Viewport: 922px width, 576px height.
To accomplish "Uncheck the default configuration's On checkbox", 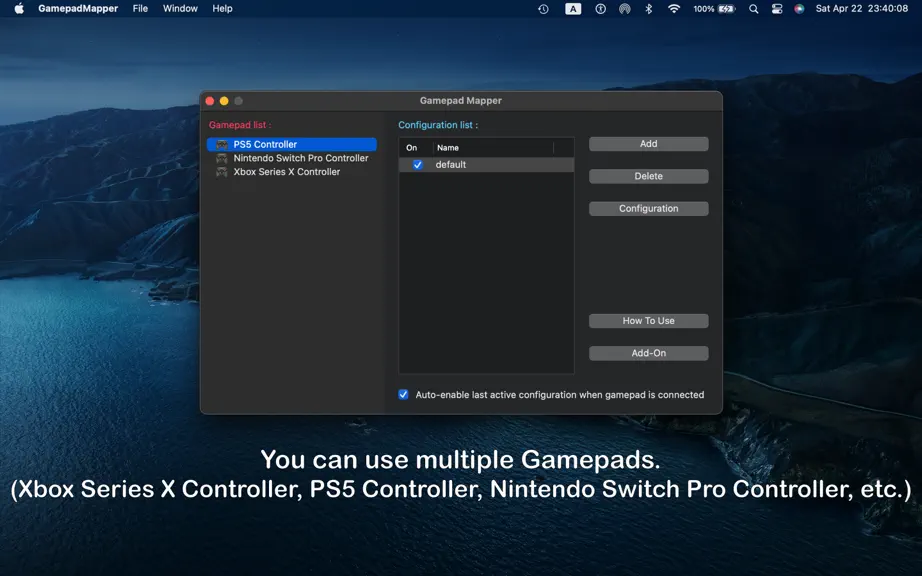I will pyautogui.click(x=417, y=165).
